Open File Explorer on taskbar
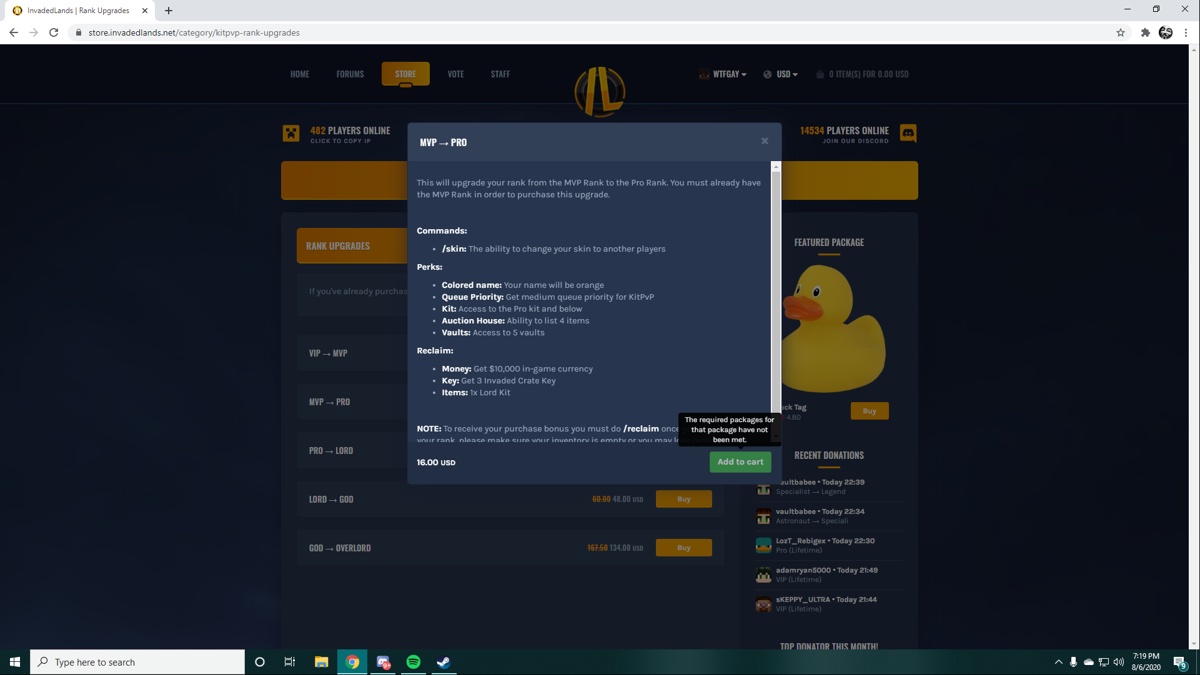Image resolution: width=1200 pixels, height=675 pixels. point(321,662)
